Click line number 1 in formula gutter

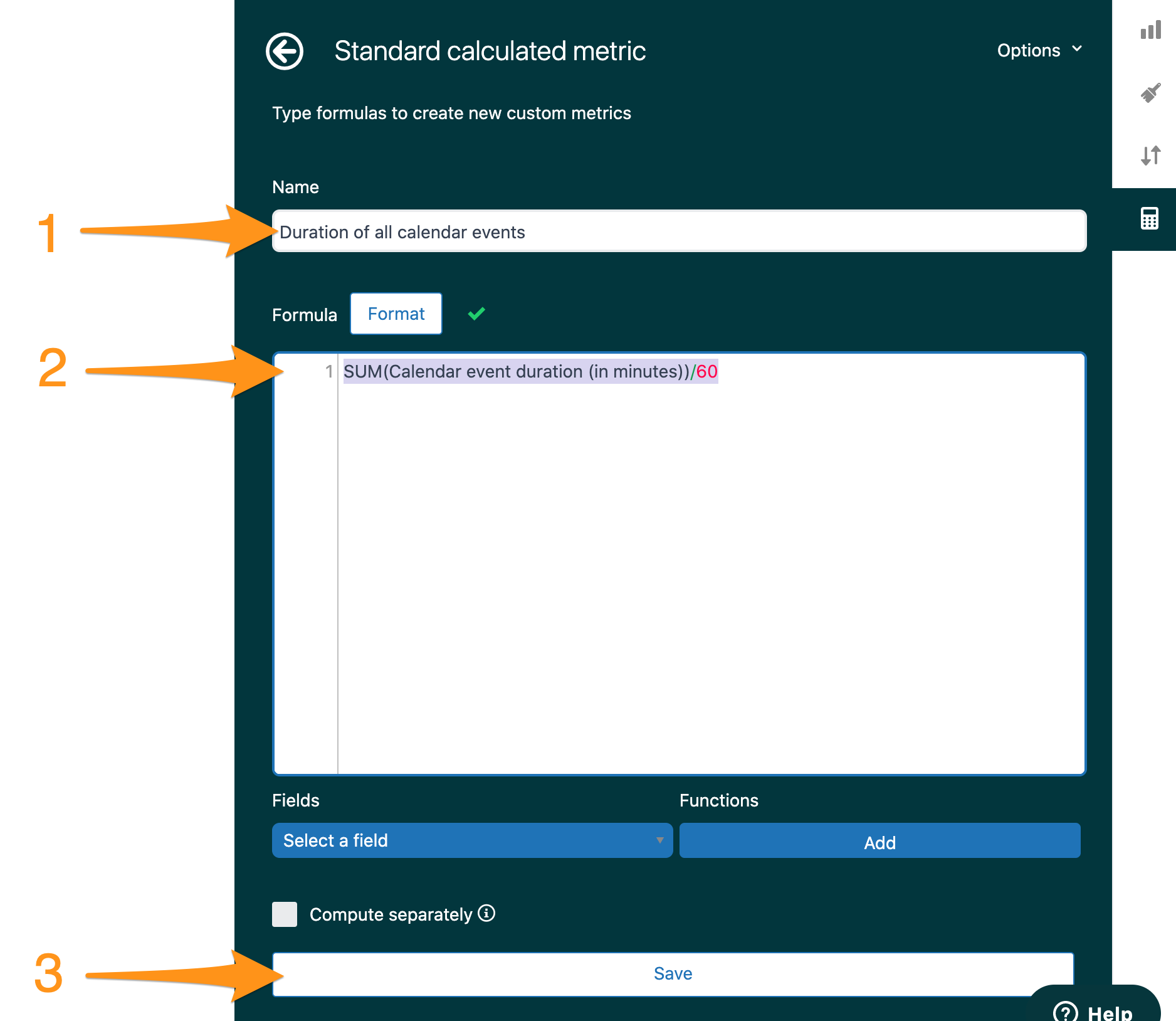coord(328,371)
